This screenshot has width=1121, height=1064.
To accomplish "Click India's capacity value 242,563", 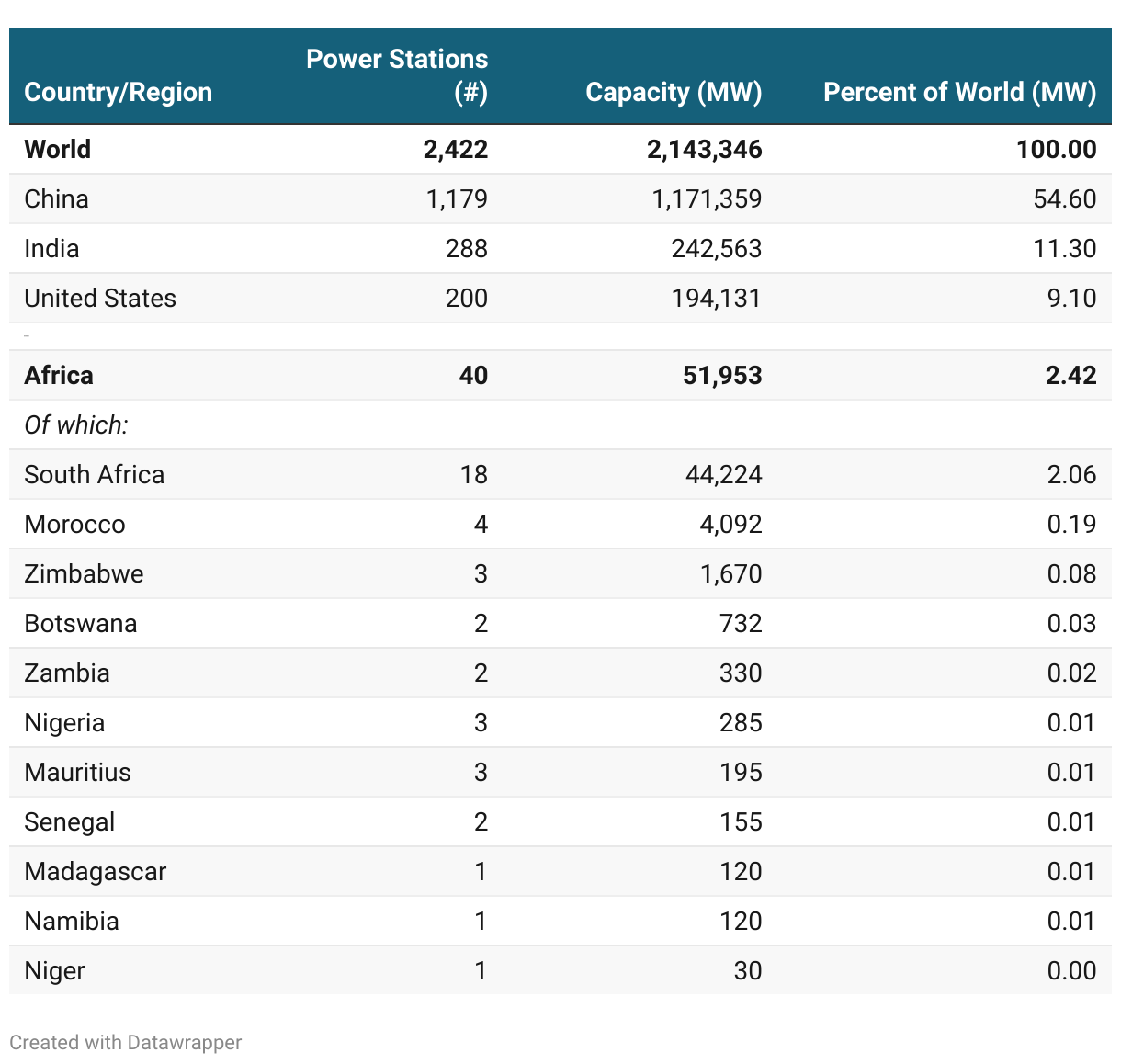I will point(717,248).
